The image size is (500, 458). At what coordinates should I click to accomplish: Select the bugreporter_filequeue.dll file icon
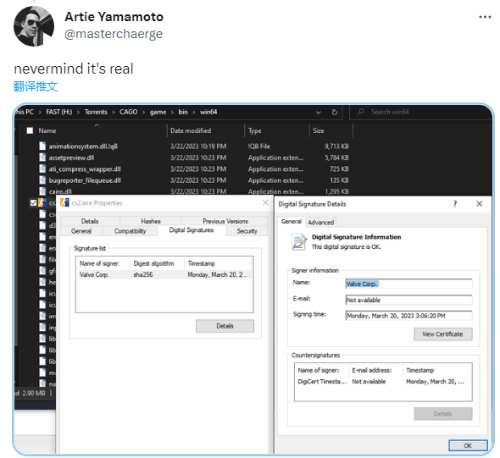[x=42, y=180]
